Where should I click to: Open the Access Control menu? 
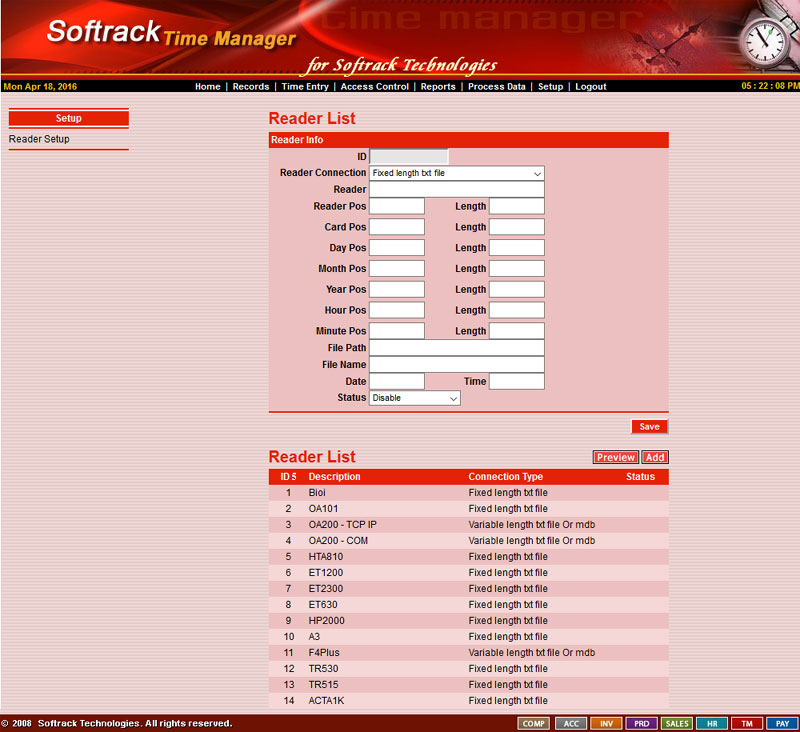point(374,87)
